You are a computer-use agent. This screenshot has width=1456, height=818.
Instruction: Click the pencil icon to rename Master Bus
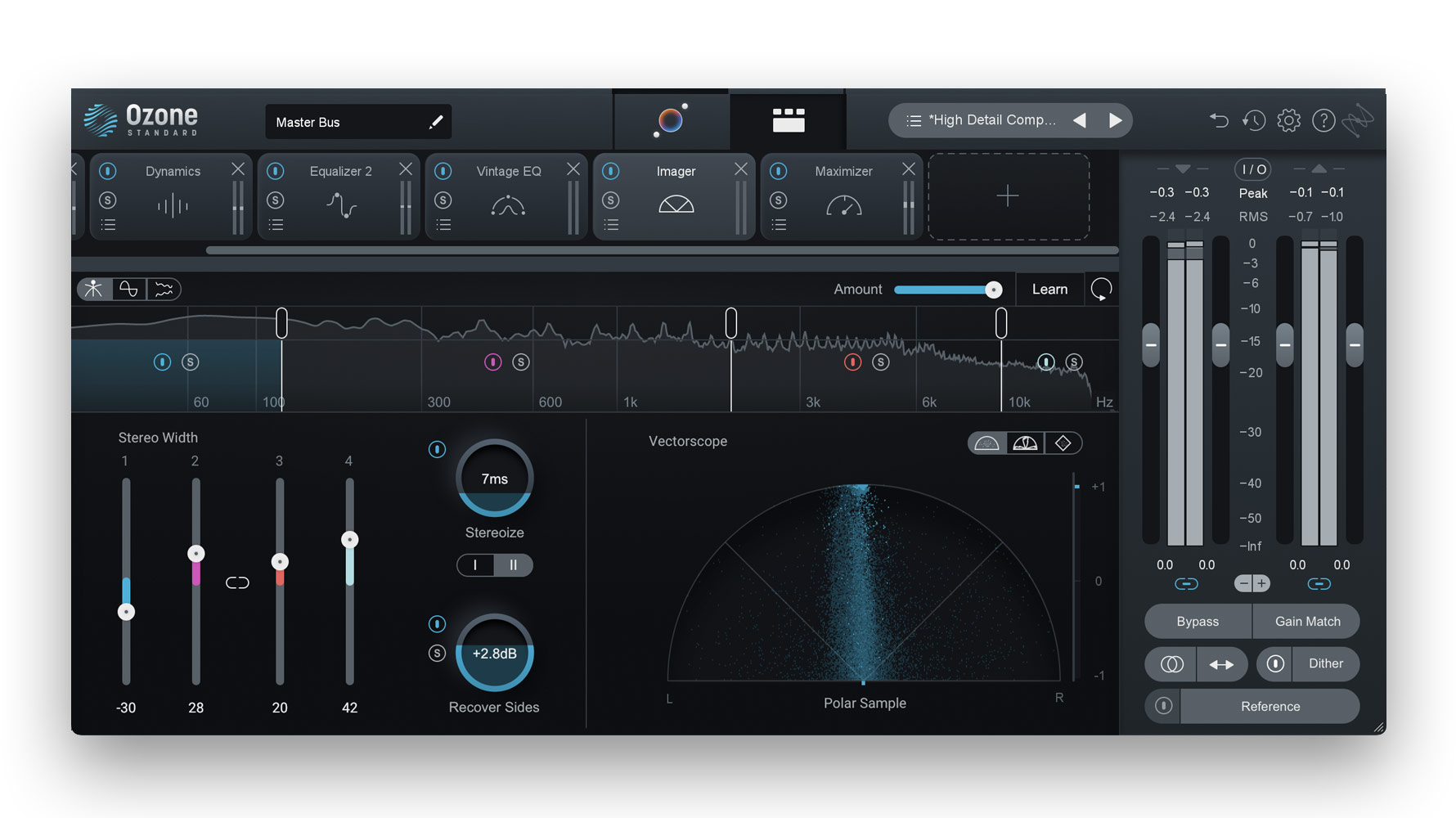(x=436, y=122)
